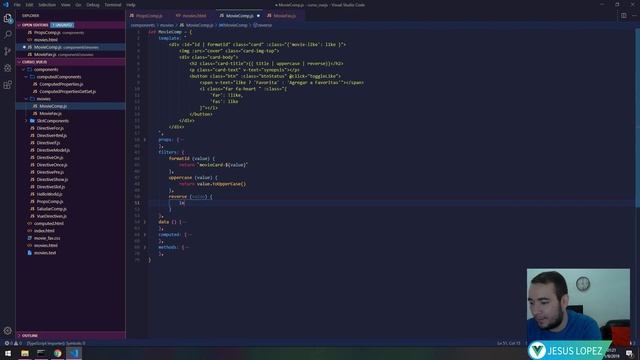Image resolution: width=640 pixels, height=360 pixels.
Task: Open the Search view in the activity bar
Action: tap(8, 34)
